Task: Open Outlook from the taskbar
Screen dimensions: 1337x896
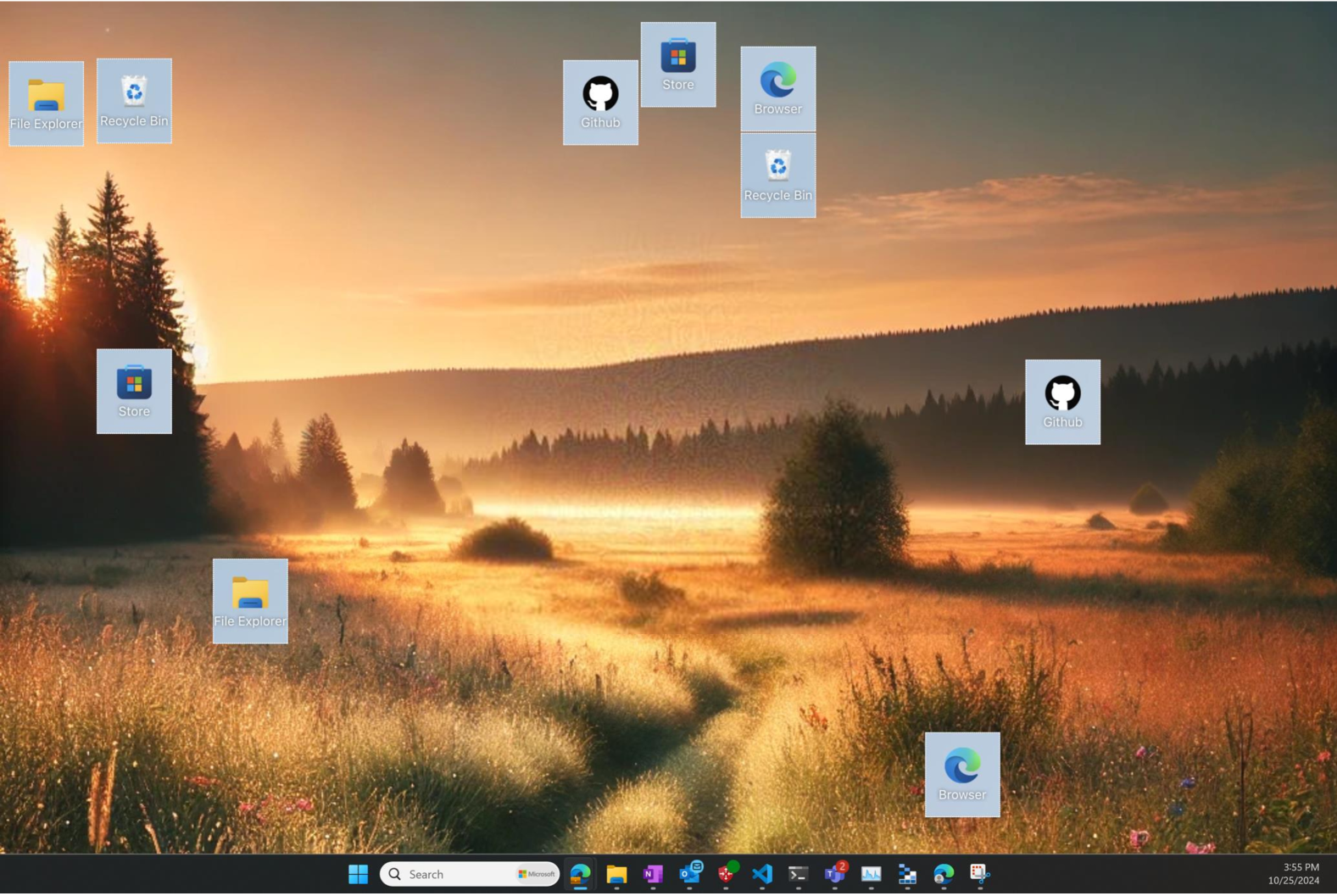Action: (690, 874)
